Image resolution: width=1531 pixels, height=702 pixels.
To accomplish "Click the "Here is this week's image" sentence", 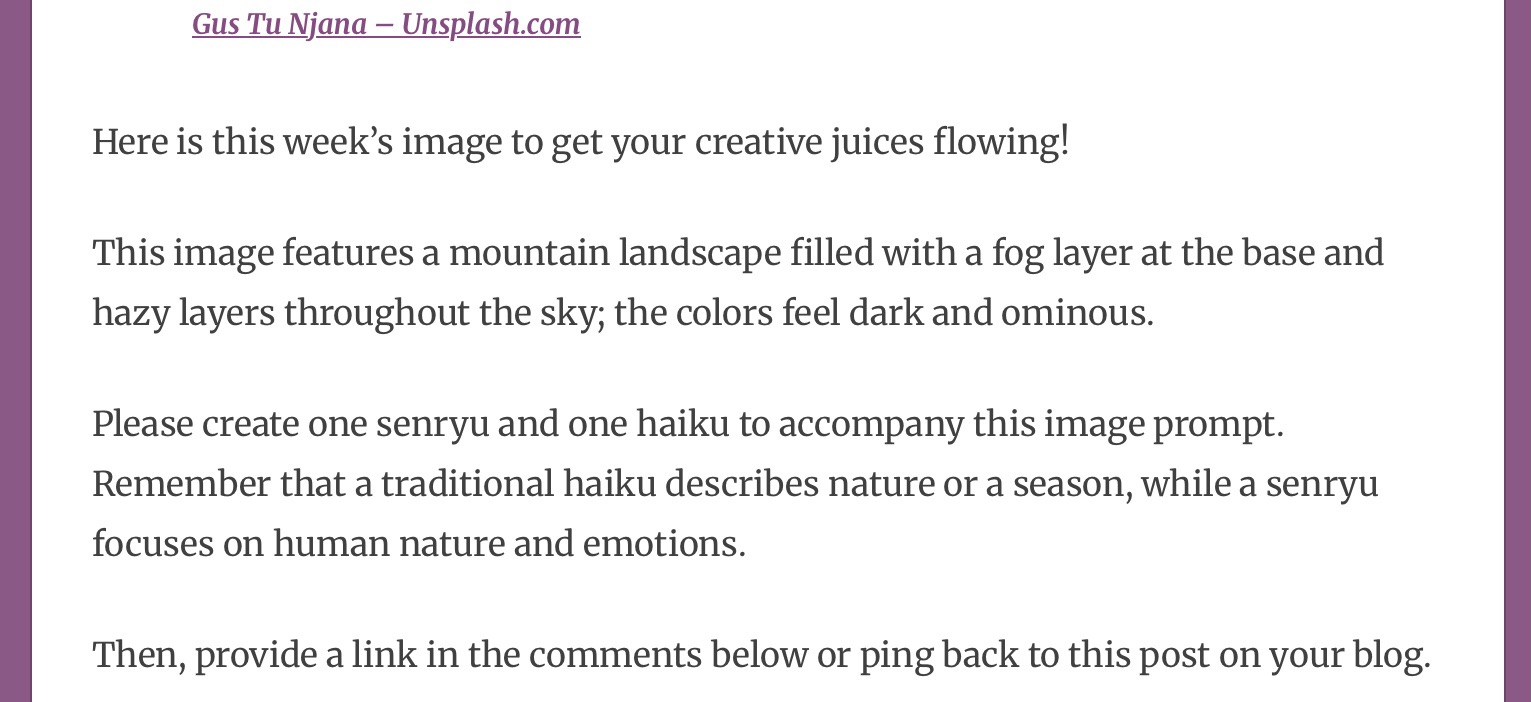I will pyautogui.click(x=300, y=142).
